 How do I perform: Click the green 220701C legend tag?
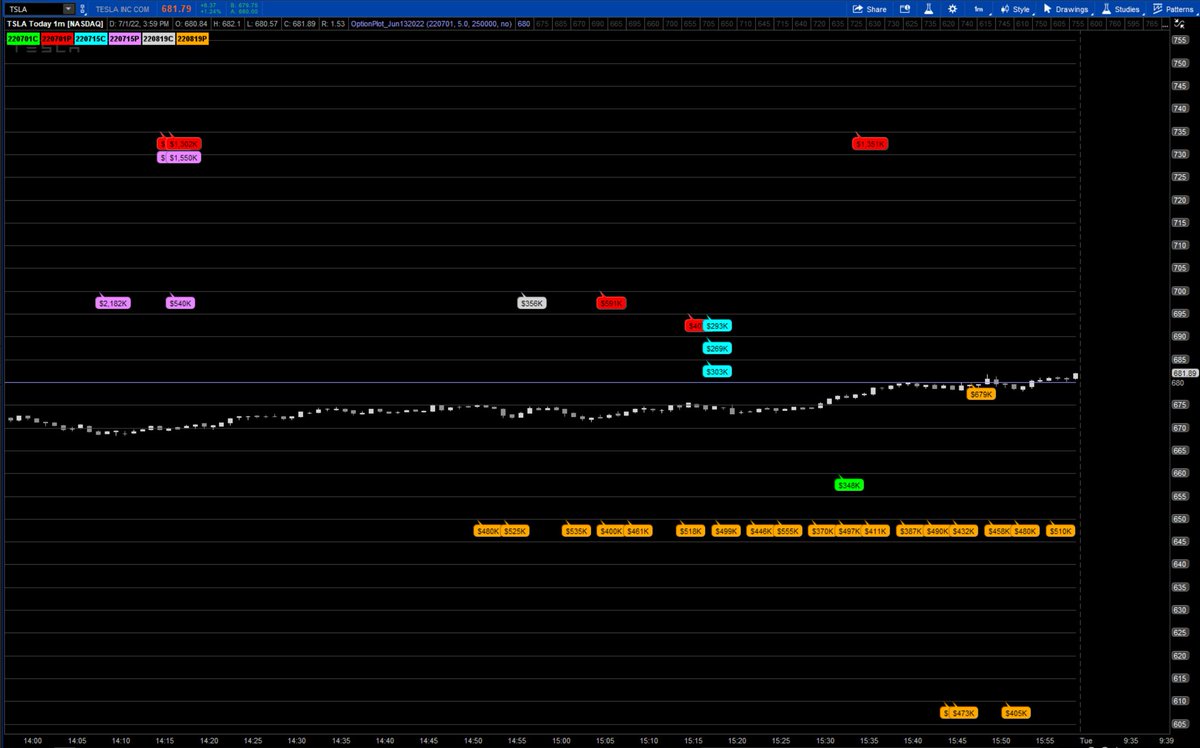point(21,38)
